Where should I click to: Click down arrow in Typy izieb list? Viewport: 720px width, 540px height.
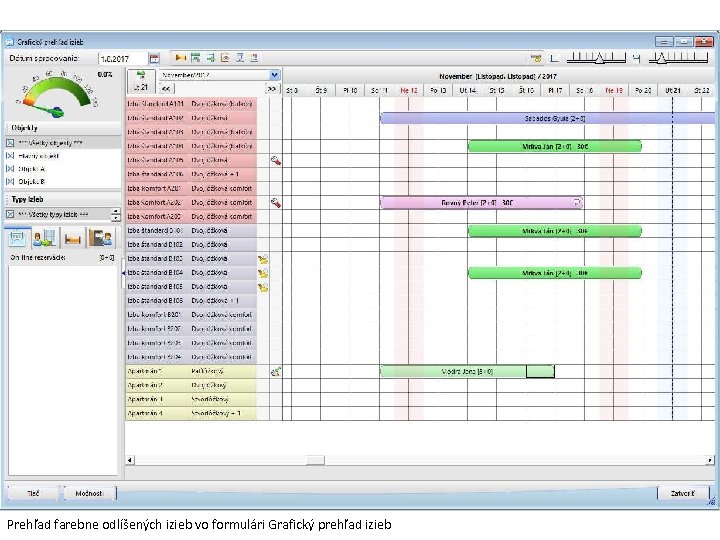116,218
